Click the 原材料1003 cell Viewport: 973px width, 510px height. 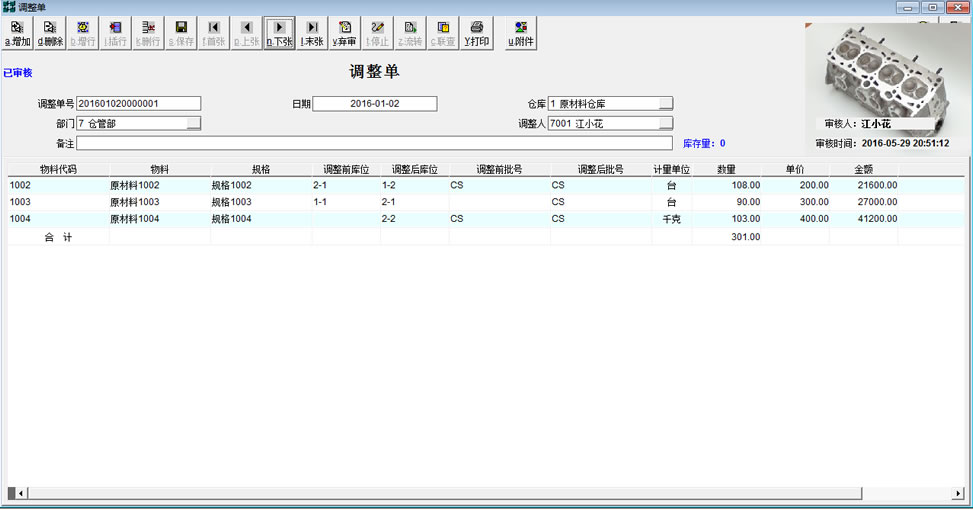159,202
